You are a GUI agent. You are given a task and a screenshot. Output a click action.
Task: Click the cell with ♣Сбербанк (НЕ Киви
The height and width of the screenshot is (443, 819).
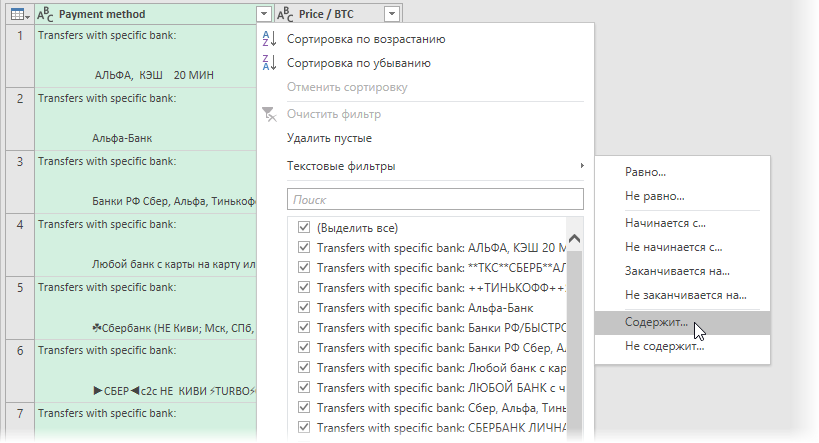146,308
